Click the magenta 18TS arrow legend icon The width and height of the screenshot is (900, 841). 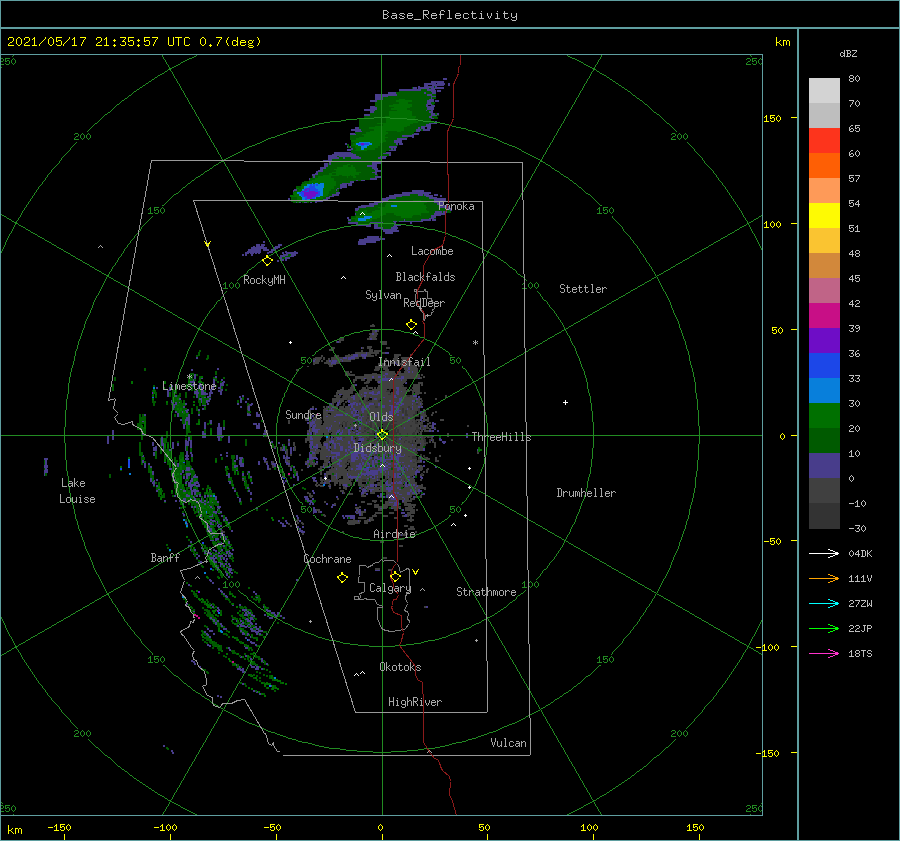tap(824, 653)
